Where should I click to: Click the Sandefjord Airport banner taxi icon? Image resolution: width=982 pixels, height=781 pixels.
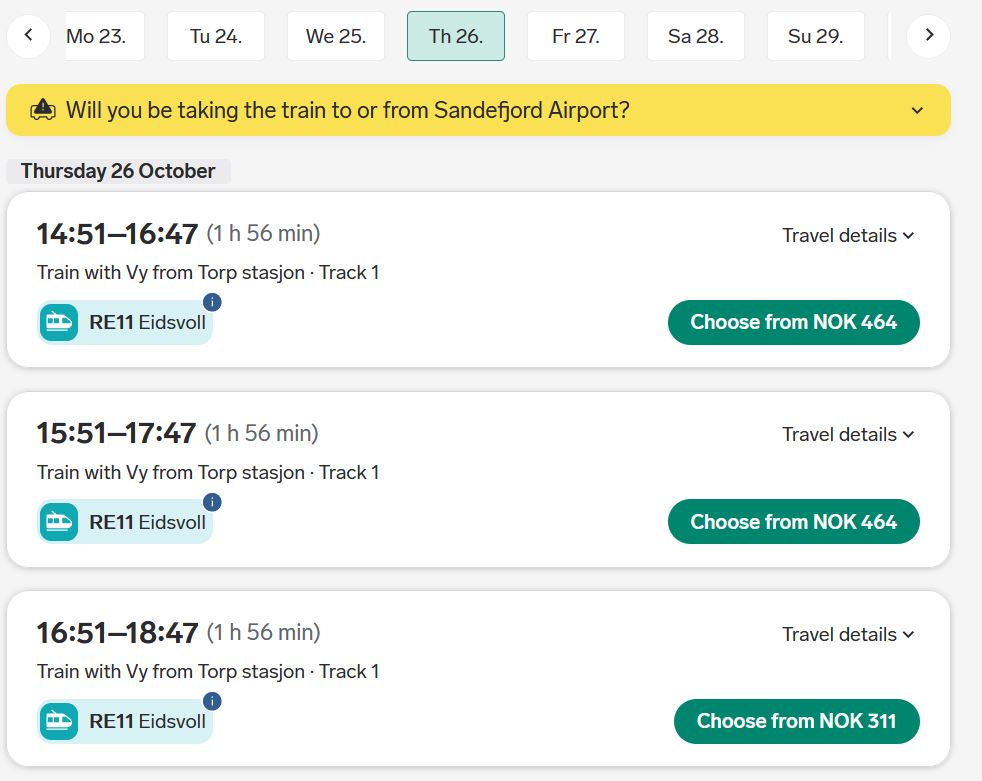point(43,110)
